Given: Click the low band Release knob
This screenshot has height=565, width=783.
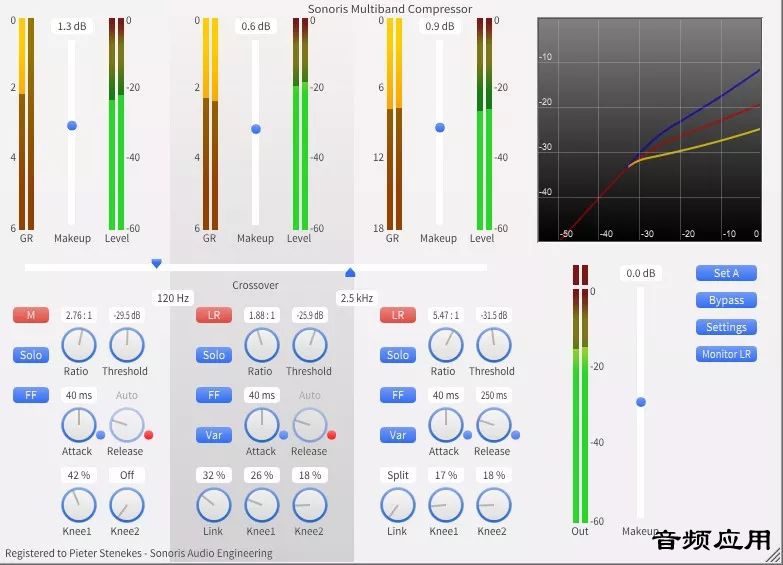Looking at the screenshot, I should pos(127,425).
